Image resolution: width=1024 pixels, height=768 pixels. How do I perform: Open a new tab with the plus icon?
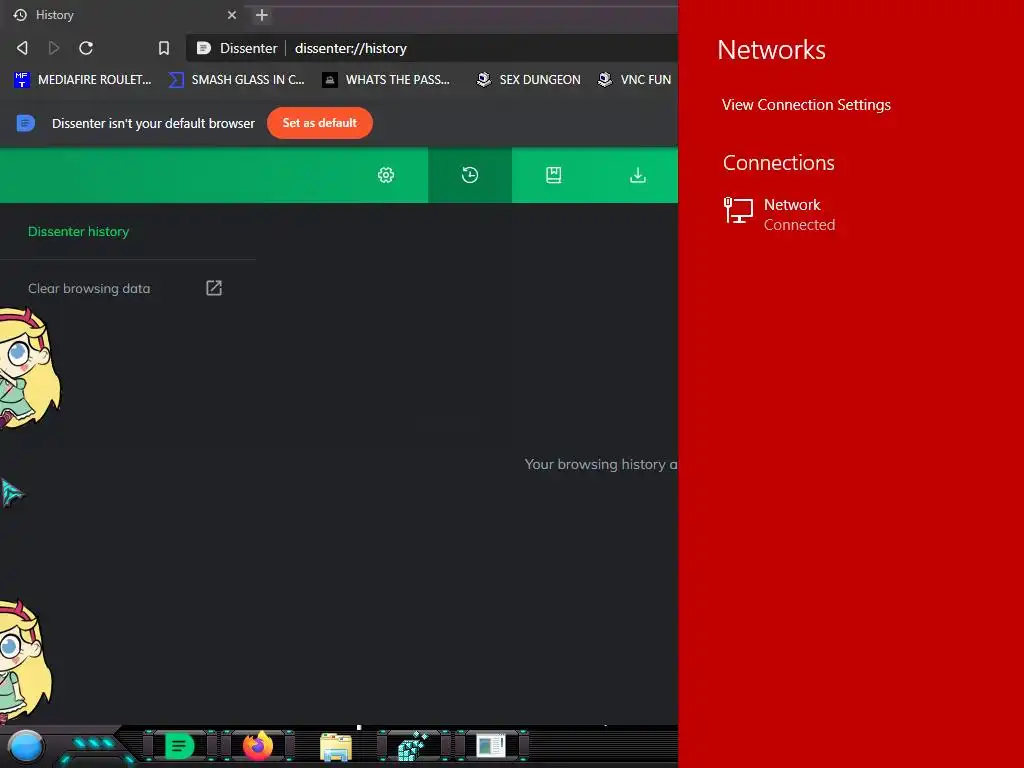pos(262,15)
